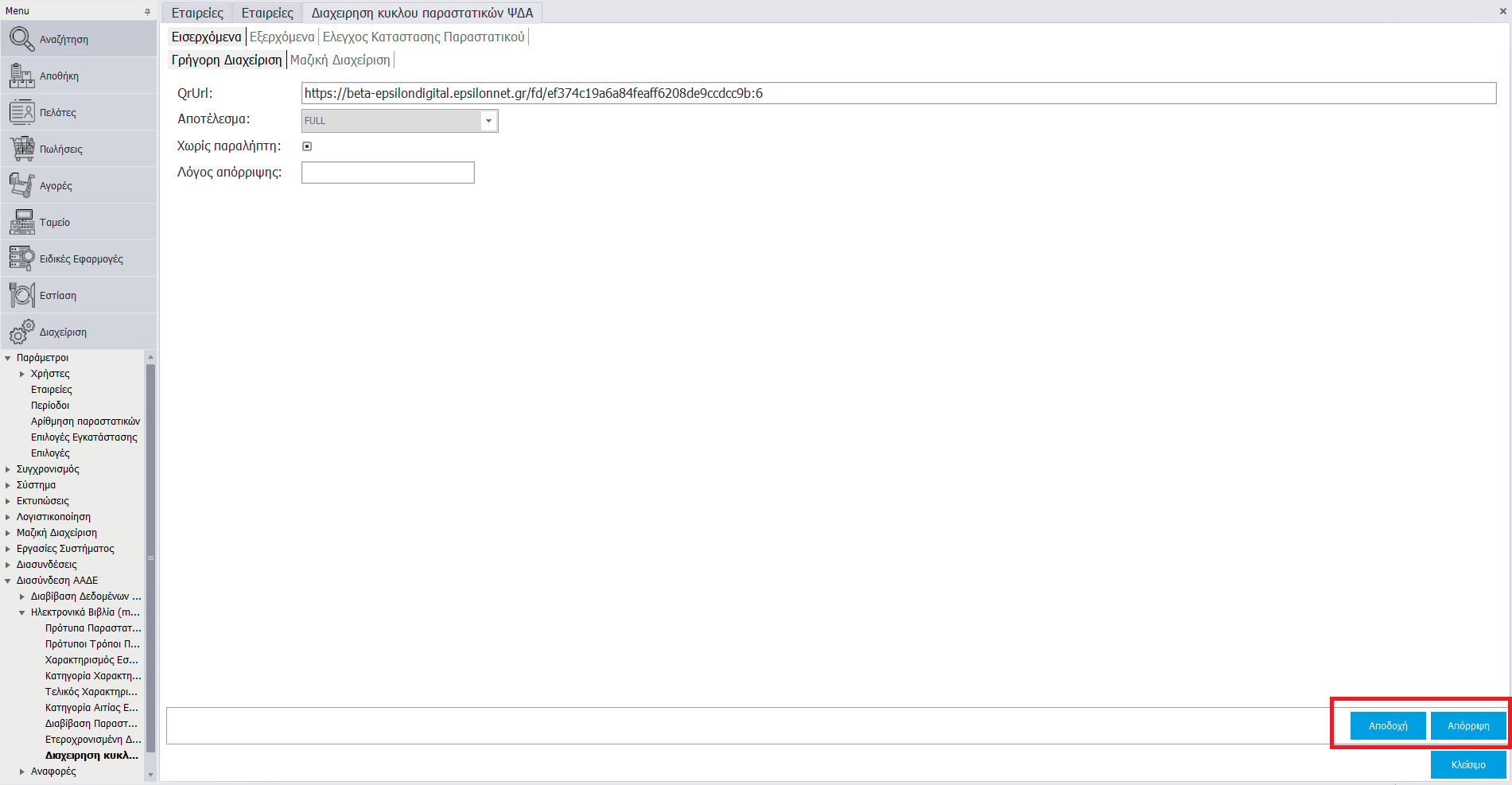The width and height of the screenshot is (1512, 785).
Task: Open the Πελάτες customers icon
Action: [x=21, y=112]
